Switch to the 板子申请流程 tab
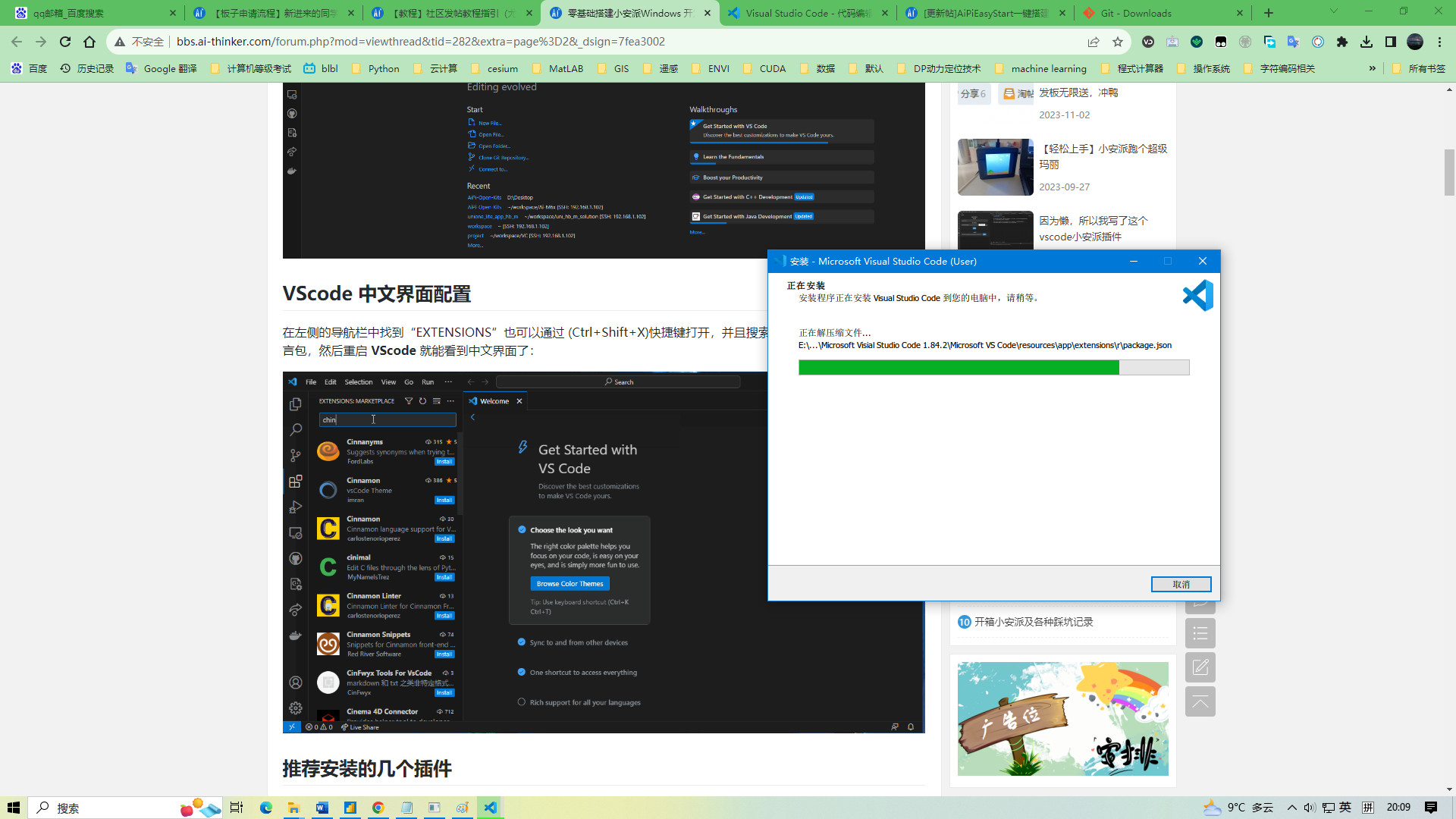 [x=274, y=13]
